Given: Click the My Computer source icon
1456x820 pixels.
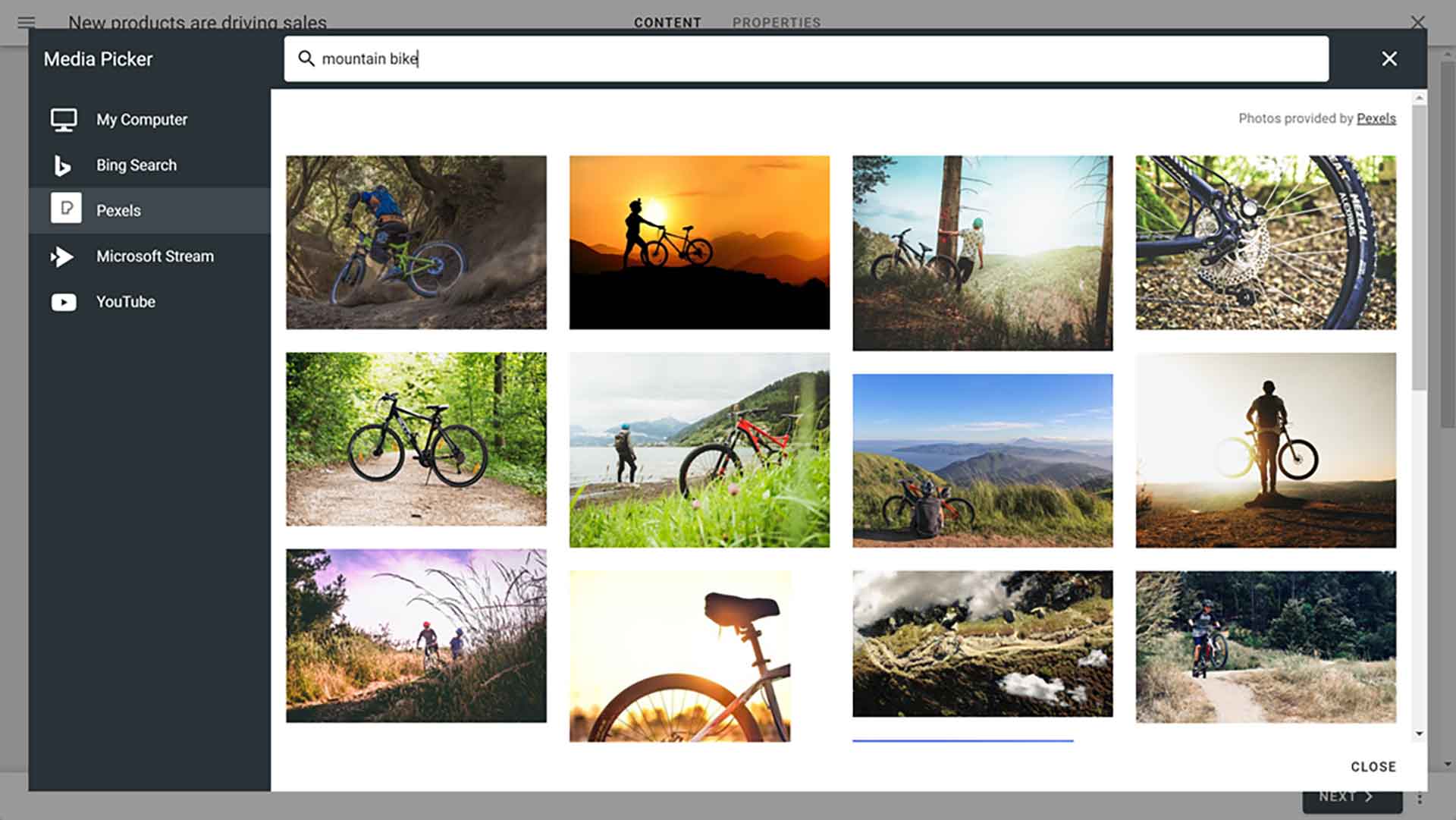Looking at the screenshot, I should pyautogui.click(x=64, y=119).
